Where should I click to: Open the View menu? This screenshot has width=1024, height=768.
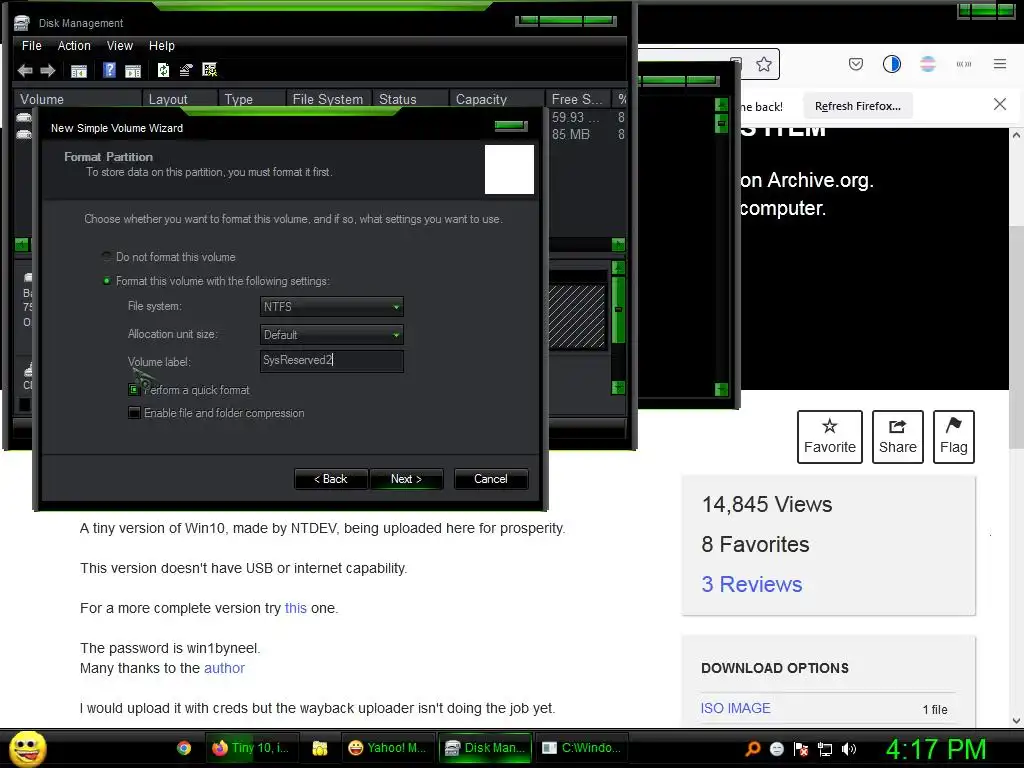120,46
